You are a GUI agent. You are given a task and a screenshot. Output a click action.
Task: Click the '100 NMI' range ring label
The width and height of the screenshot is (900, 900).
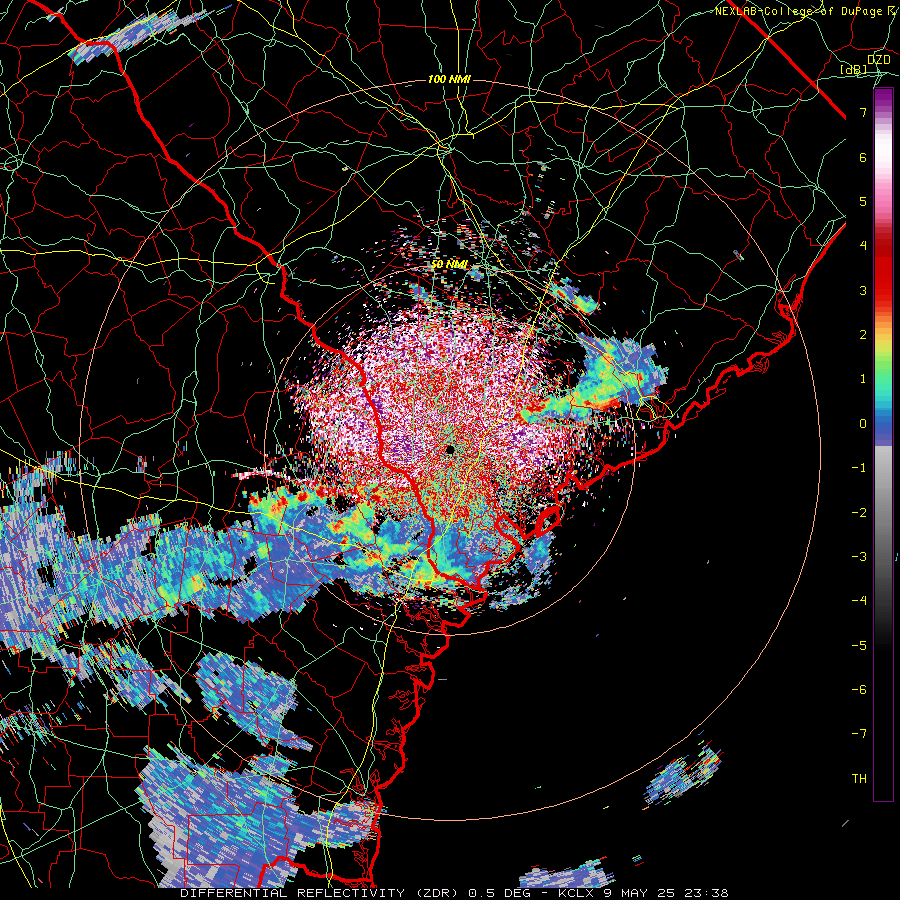coord(449,79)
